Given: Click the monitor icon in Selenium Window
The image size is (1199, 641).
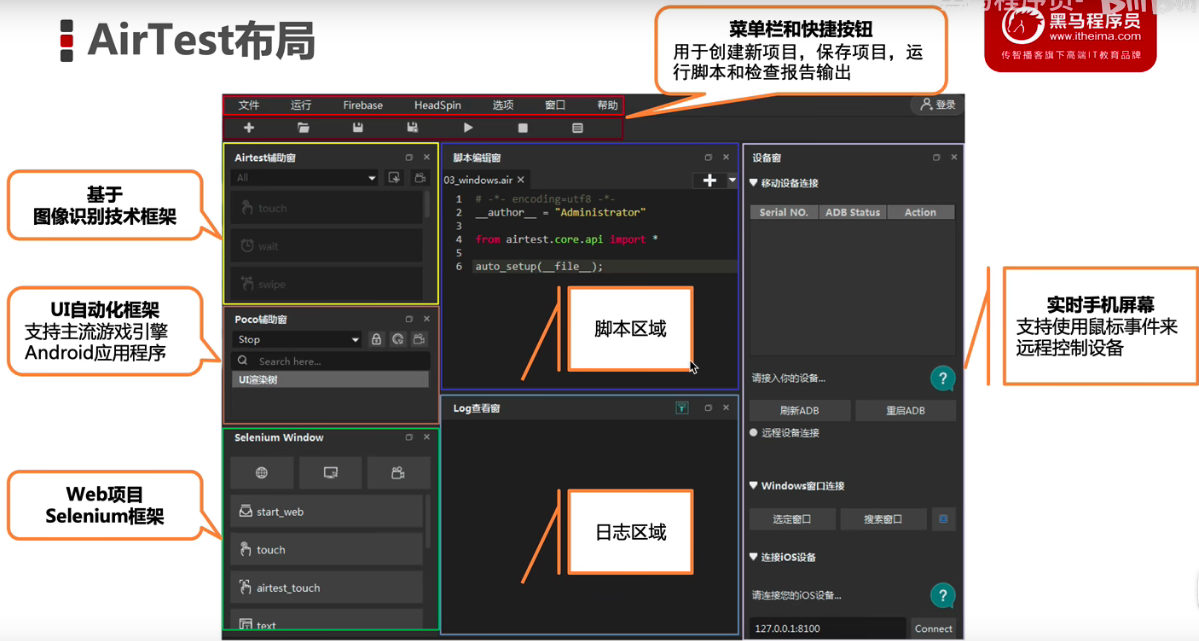Looking at the screenshot, I should click(330, 473).
